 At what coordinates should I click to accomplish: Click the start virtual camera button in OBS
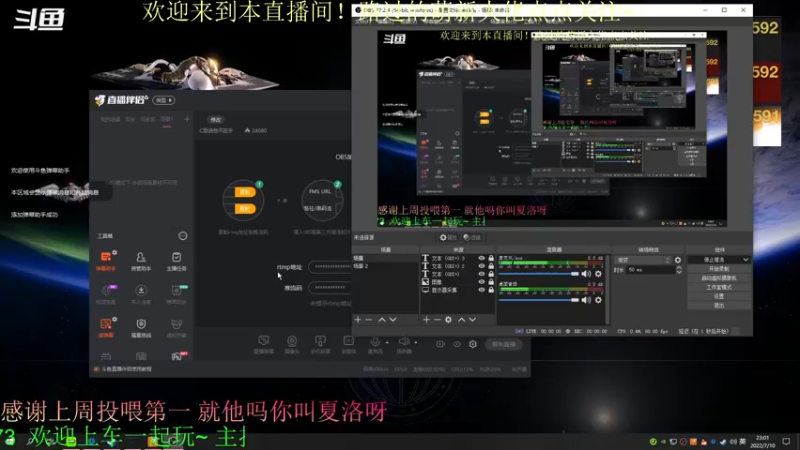719,278
